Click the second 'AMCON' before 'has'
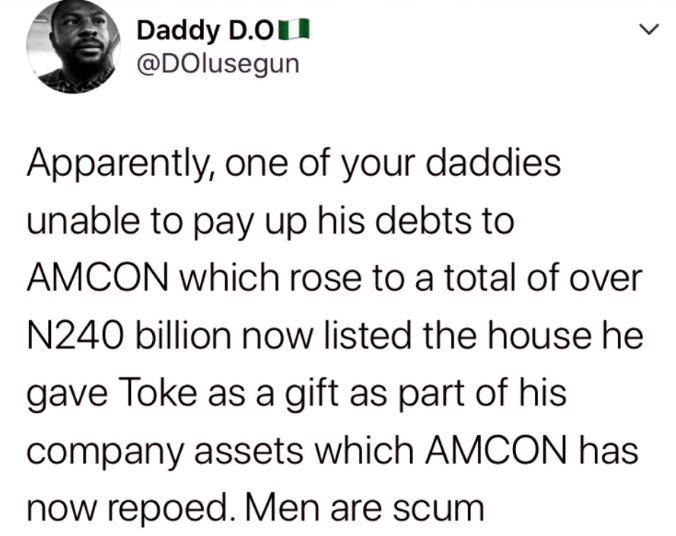The image size is (676, 536). (496, 450)
